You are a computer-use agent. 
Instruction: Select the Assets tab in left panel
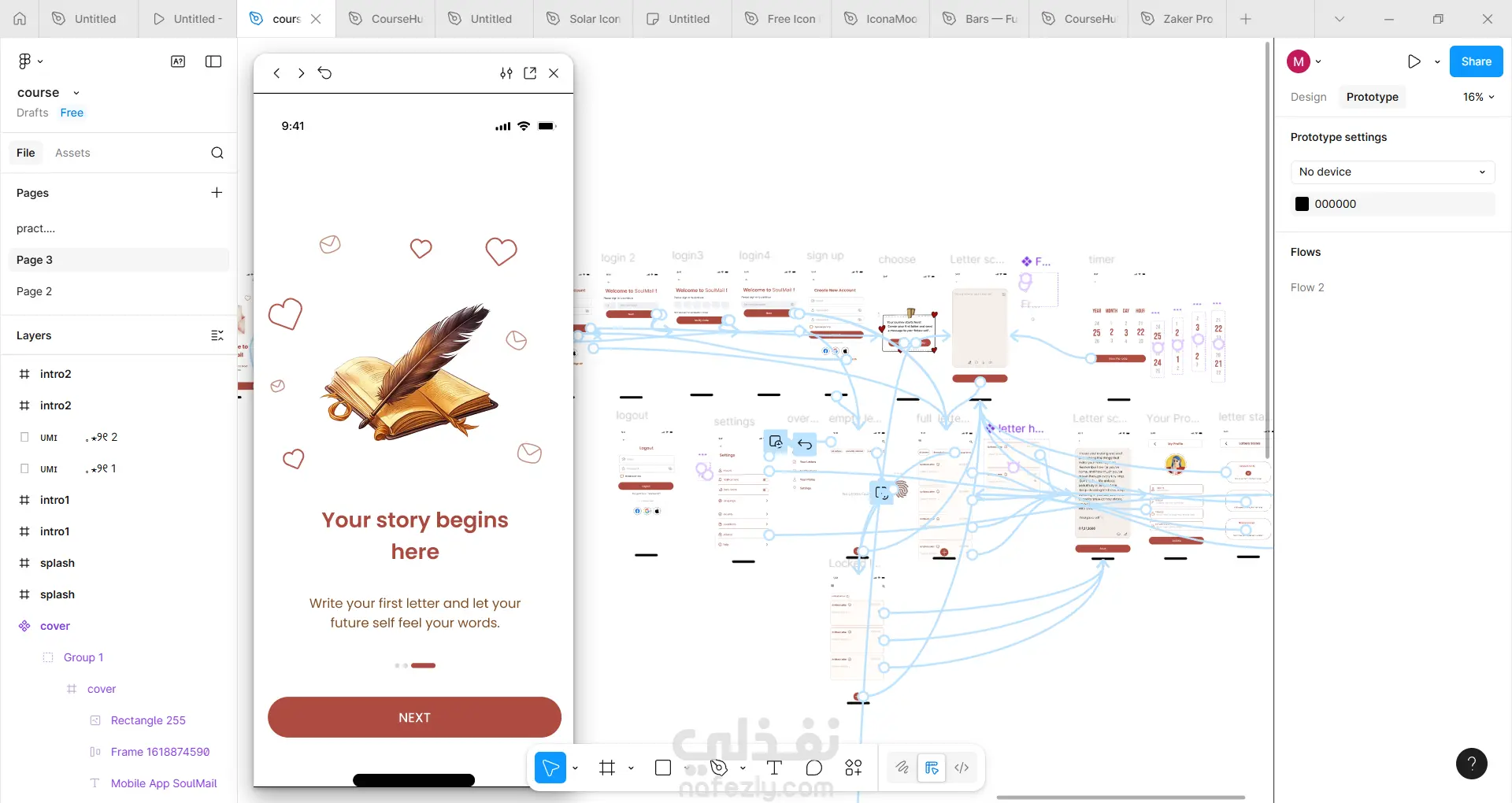coord(72,153)
